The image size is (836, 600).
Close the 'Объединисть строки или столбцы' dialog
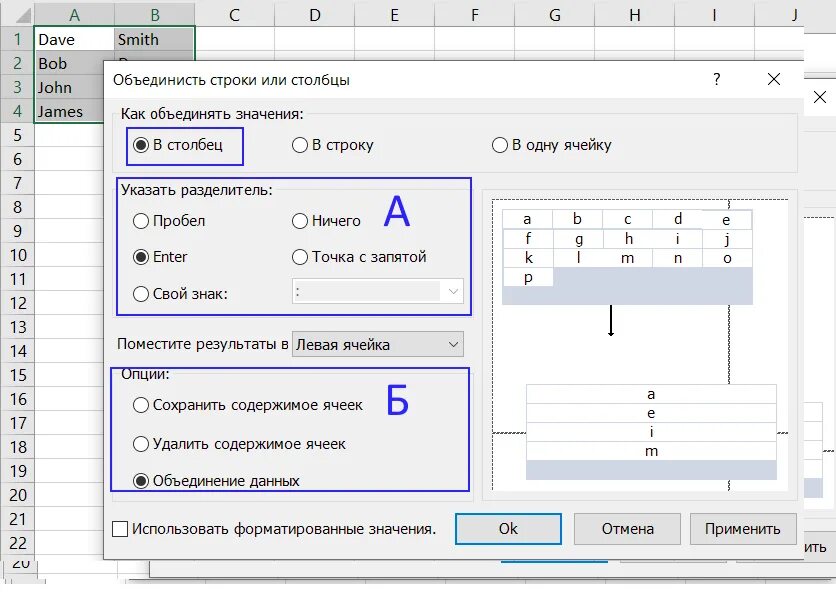pos(774,79)
